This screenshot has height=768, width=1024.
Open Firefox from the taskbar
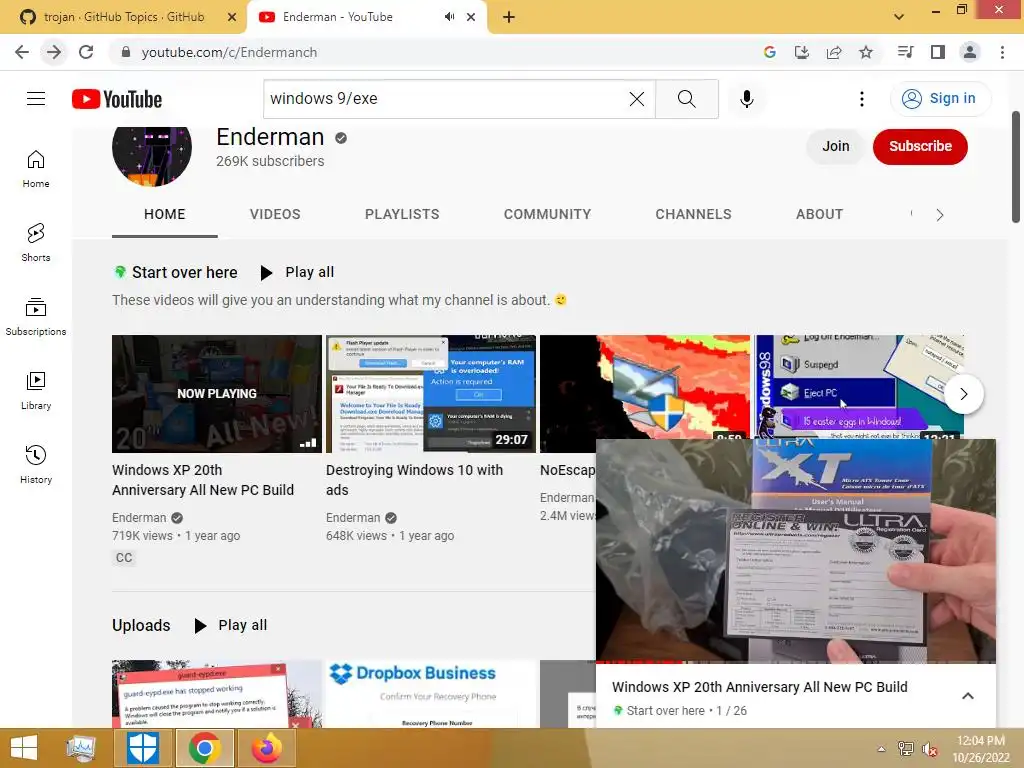[266, 748]
